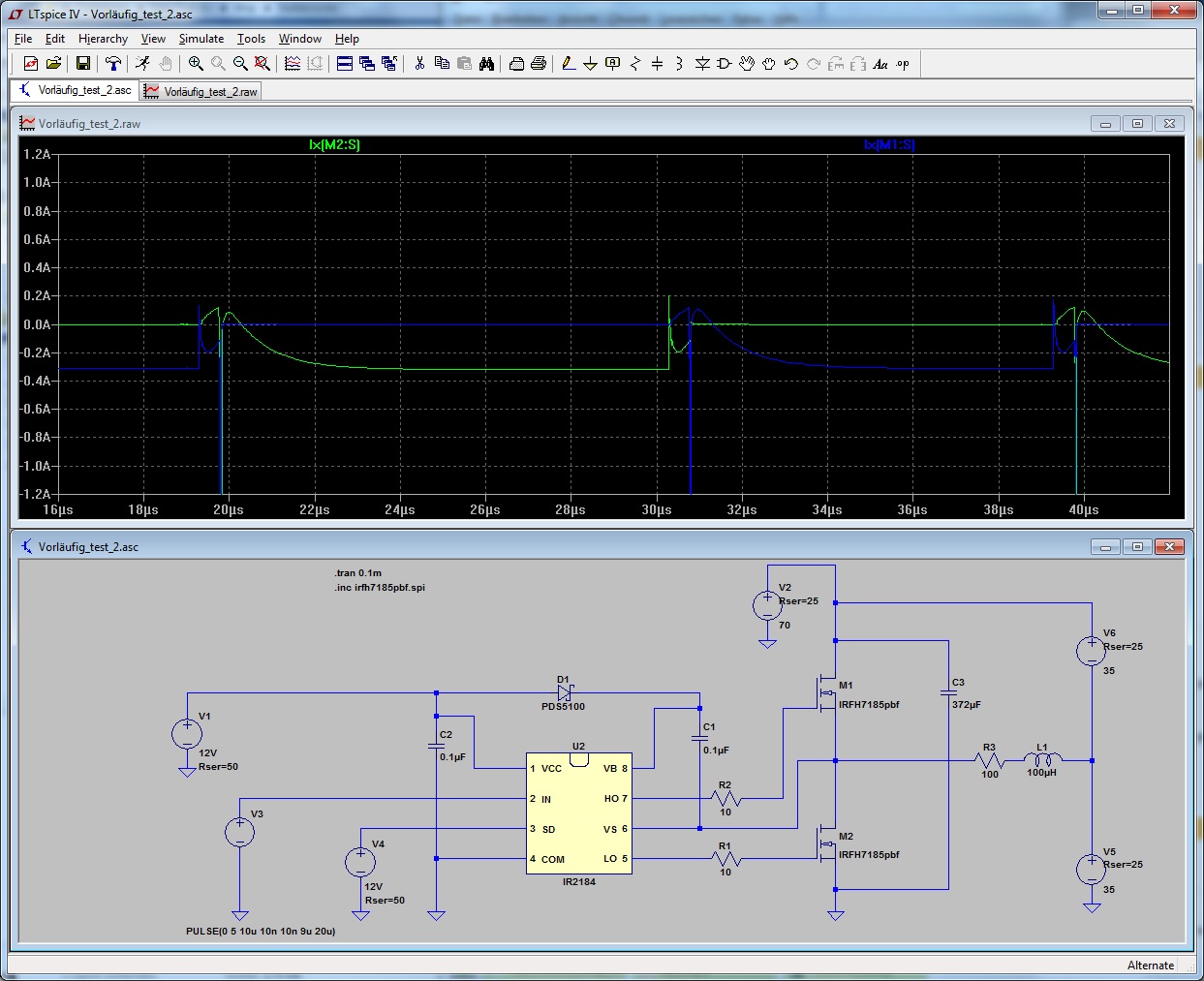Select the Label Net tool

[x=612, y=64]
